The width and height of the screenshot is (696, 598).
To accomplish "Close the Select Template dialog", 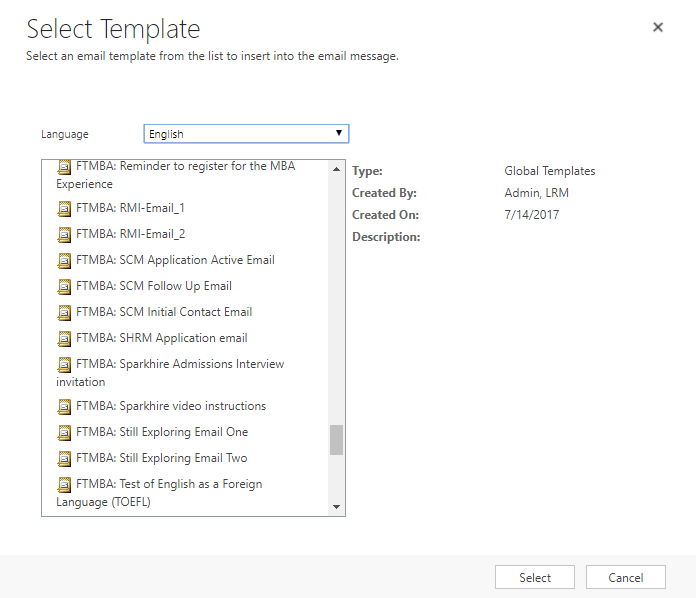I will click(658, 28).
